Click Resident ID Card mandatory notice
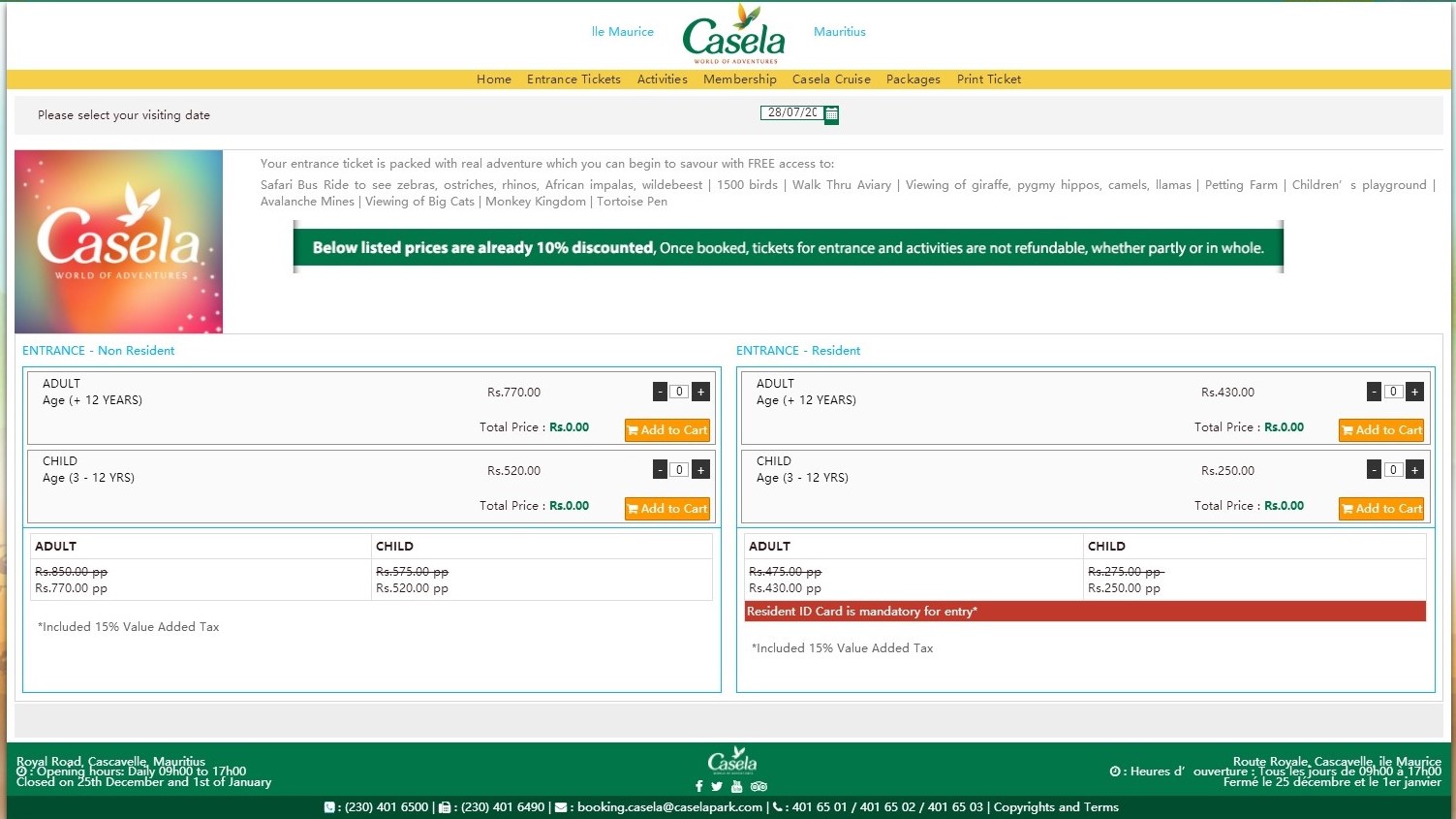1456x819 pixels. pos(1085,612)
